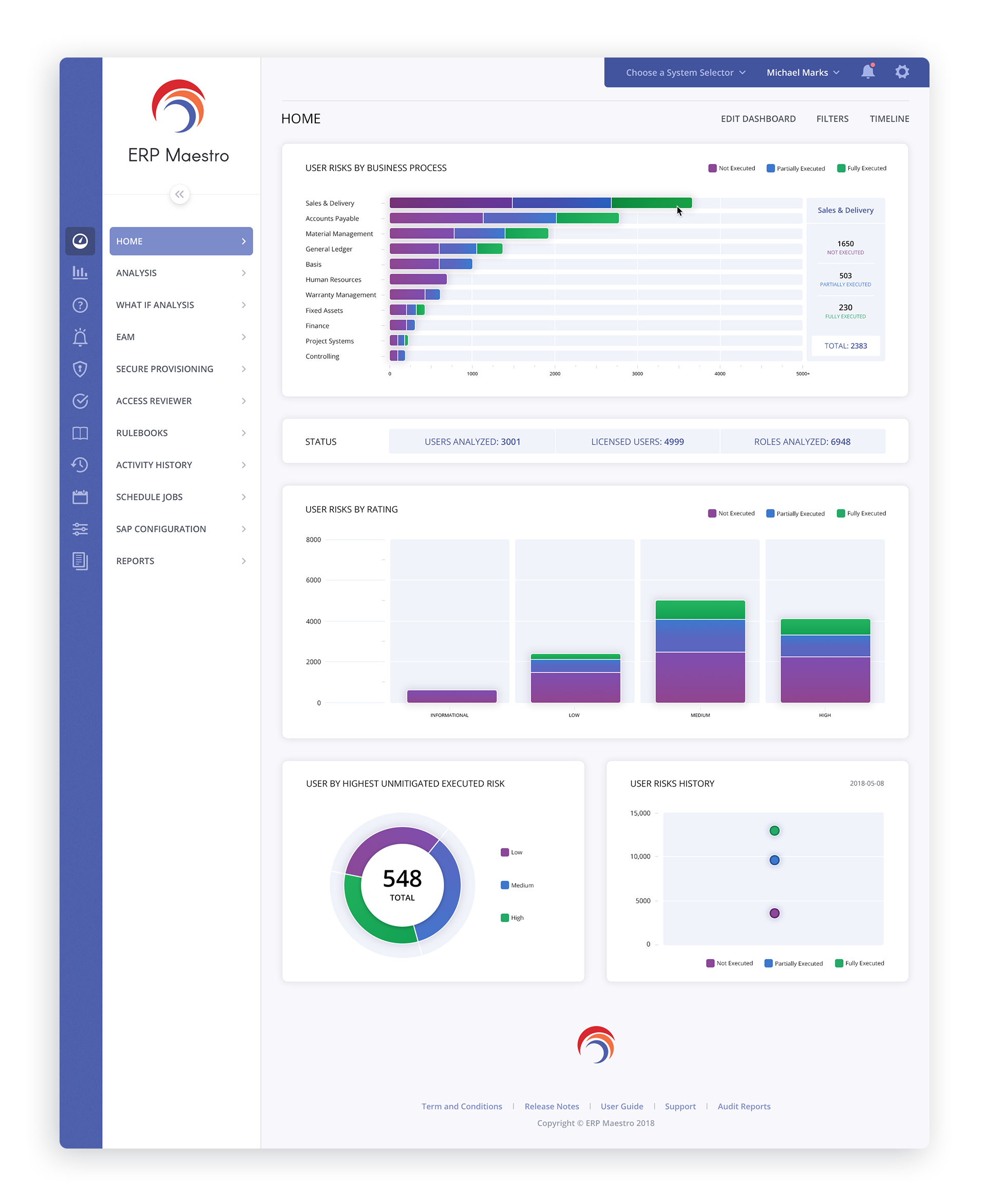Expand the Michael Marks user menu
Image resolution: width=986 pixels, height=1204 pixels.
click(x=803, y=73)
